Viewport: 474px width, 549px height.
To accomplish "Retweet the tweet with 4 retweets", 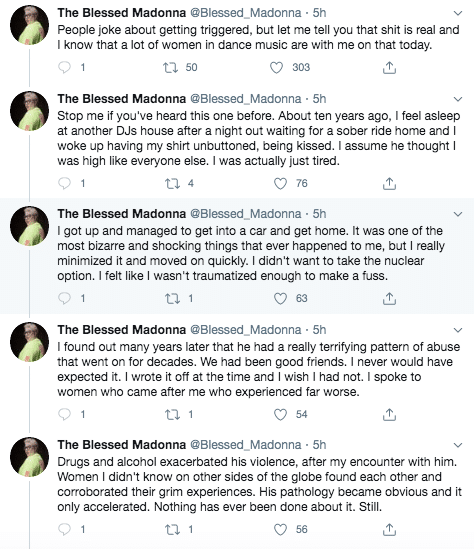I will click(172, 183).
